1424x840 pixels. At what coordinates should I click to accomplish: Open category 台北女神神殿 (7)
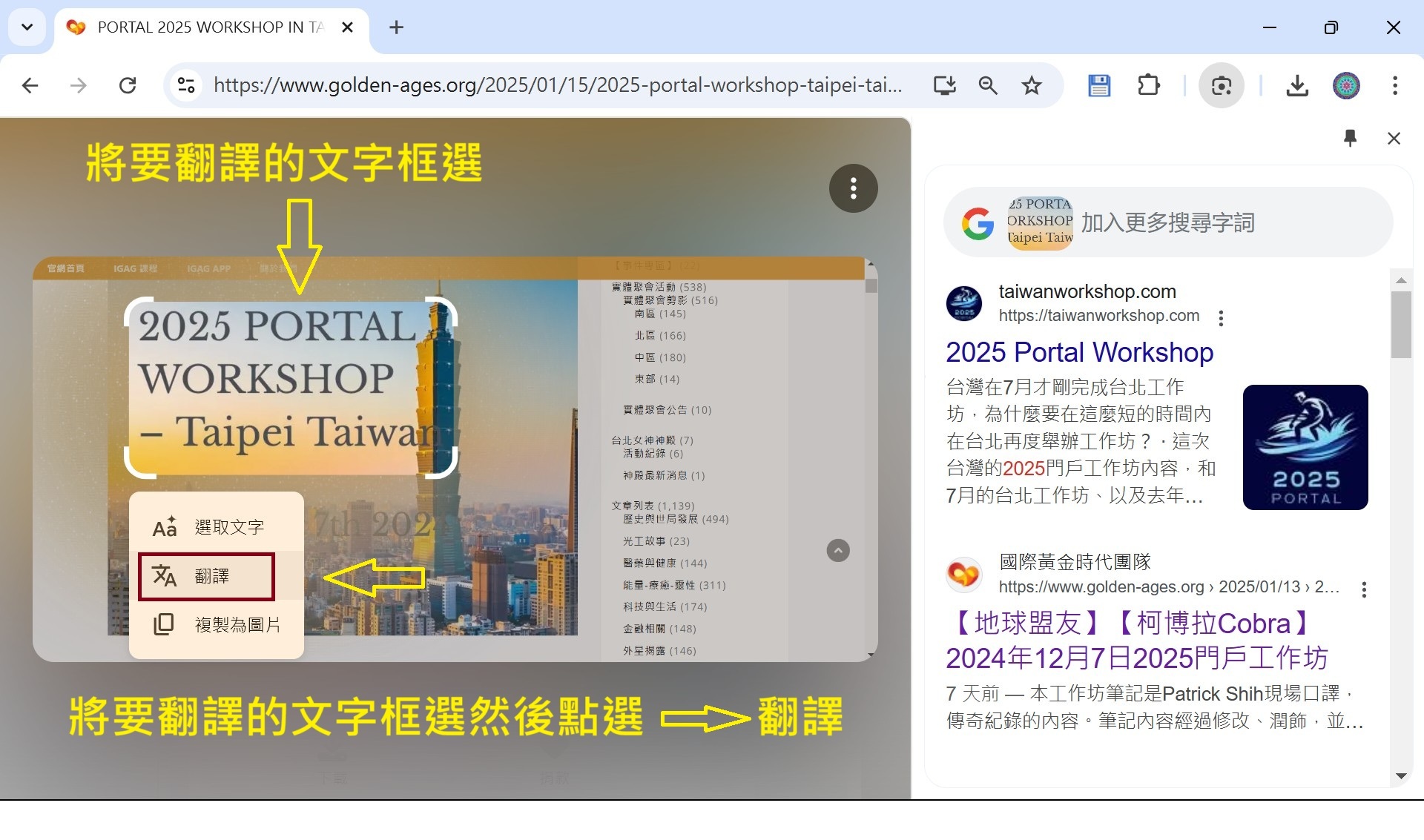click(x=652, y=440)
